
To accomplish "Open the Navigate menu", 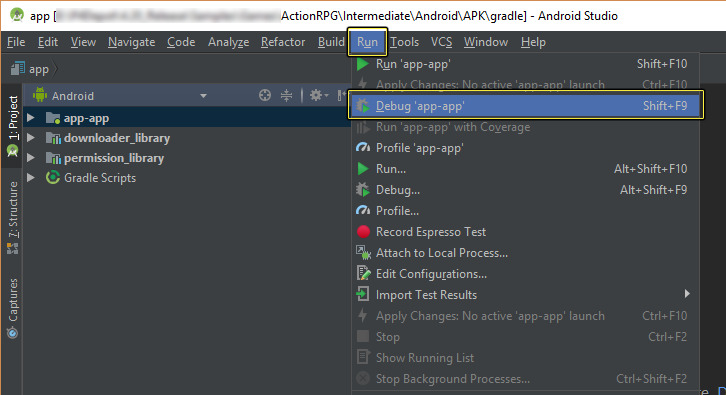I will point(131,42).
